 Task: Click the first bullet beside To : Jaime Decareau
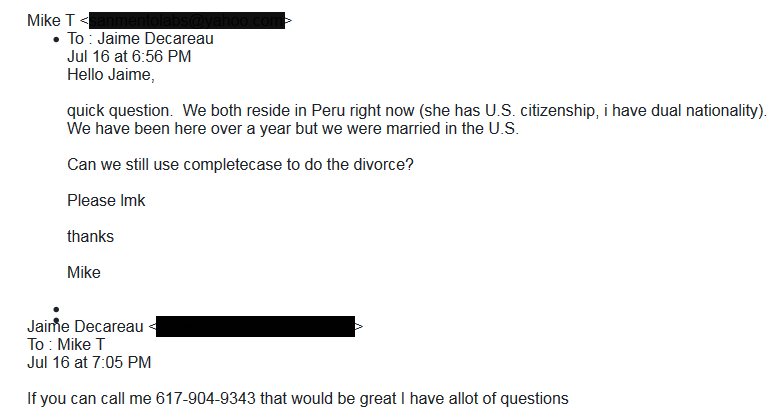click(56, 40)
